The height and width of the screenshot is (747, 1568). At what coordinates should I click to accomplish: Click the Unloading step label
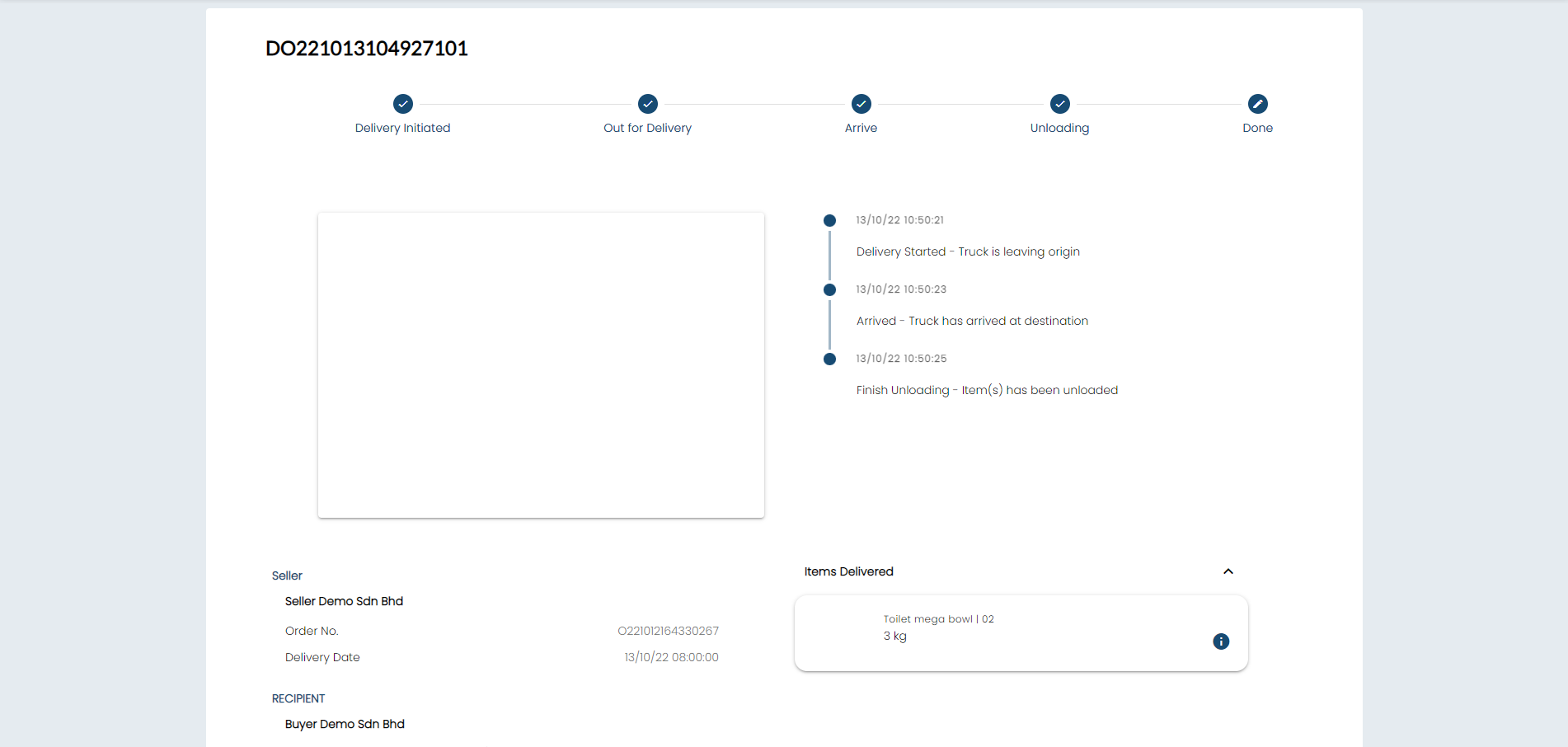1059,128
